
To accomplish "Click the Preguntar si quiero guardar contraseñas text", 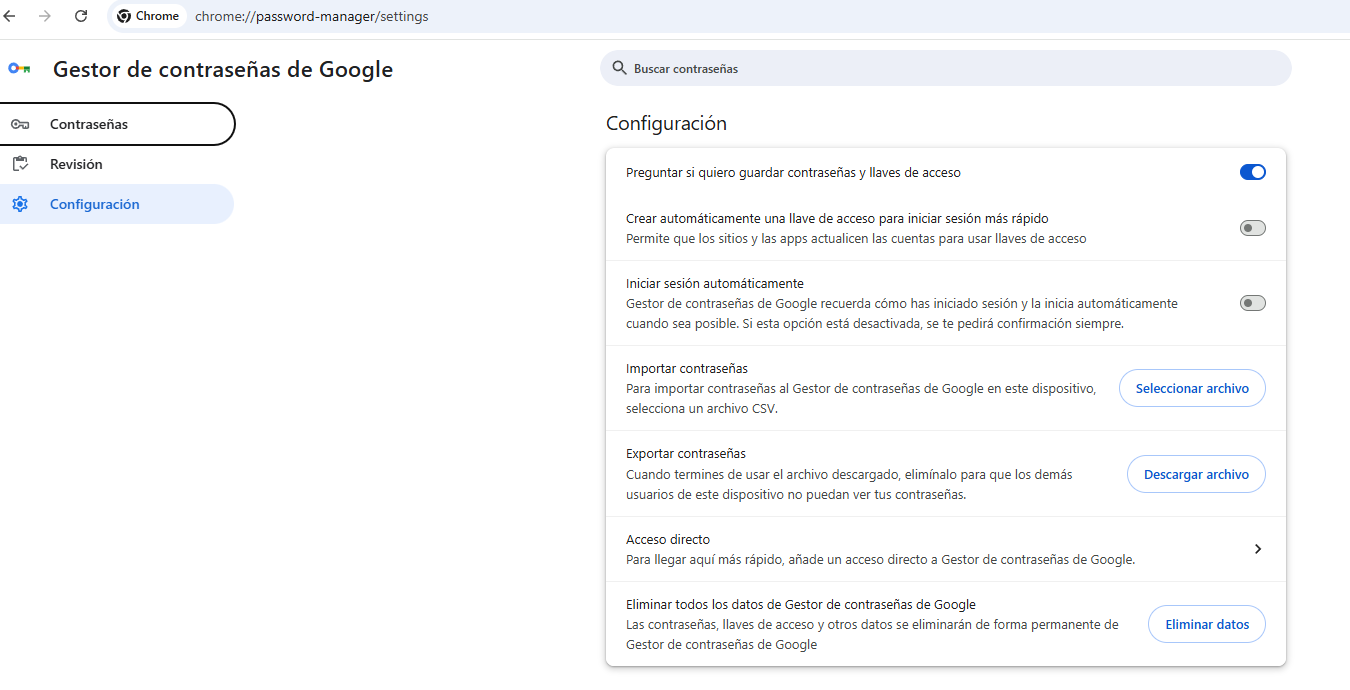I will click(793, 172).
